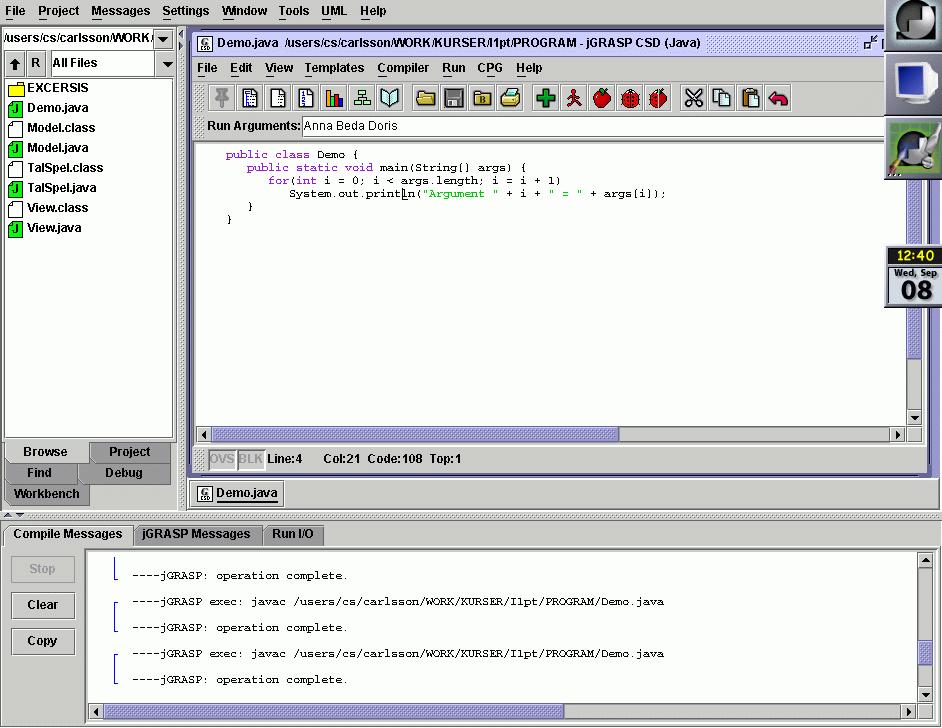Switch to the Run I/O tab
This screenshot has width=942, height=728.
[293, 534]
